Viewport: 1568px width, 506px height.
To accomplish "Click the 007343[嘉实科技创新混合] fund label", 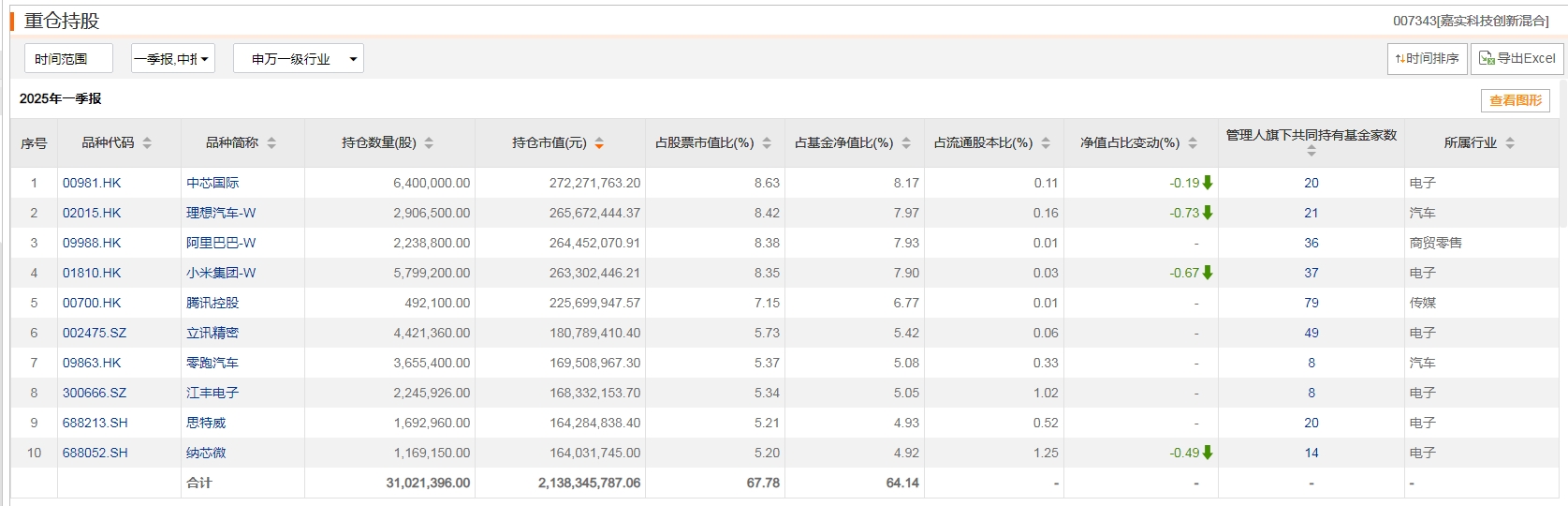I will (x=1471, y=21).
